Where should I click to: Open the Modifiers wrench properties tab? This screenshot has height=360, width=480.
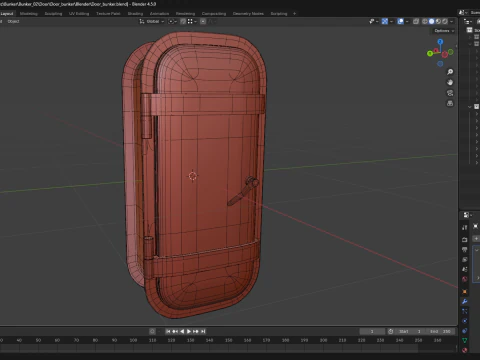[x=465, y=301]
